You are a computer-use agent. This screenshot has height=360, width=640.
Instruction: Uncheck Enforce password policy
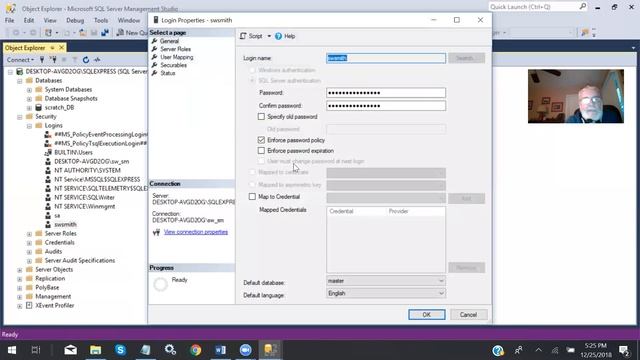[x=261, y=140]
